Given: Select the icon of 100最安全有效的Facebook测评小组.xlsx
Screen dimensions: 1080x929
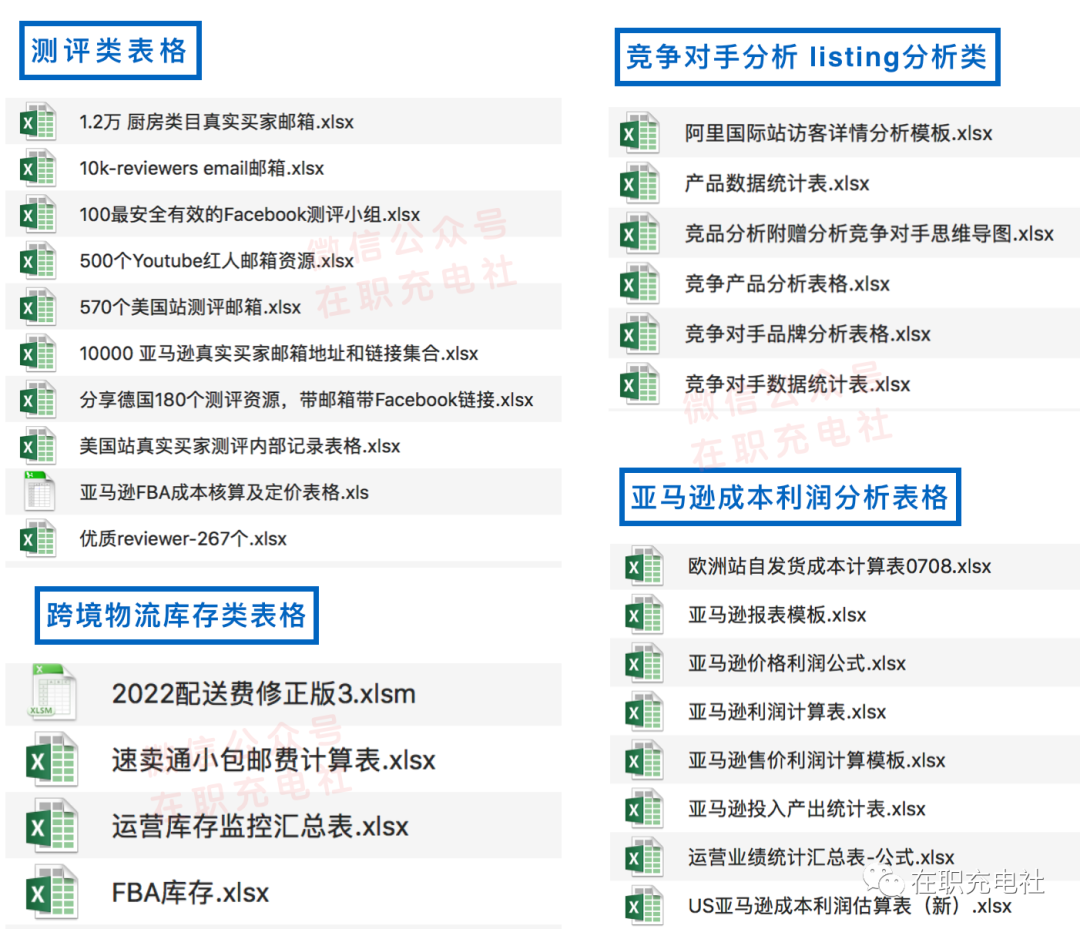Looking at the screenshot, I should point(38,214).
